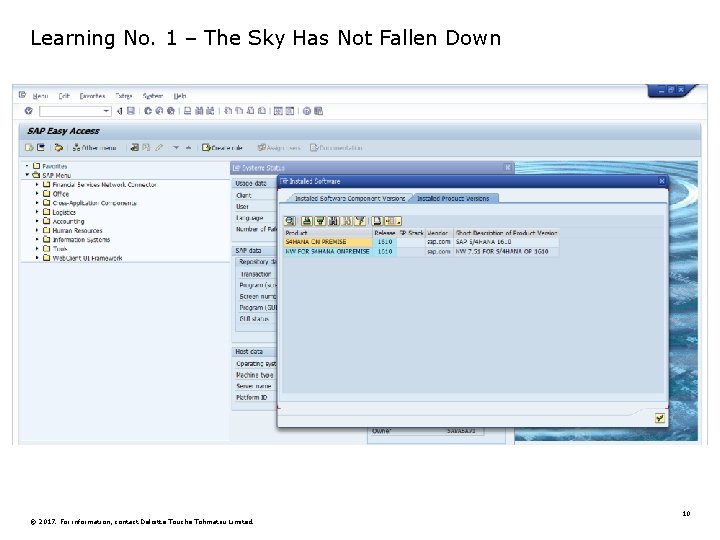This screenshot has height=540, width=720.
Task: Click the Assign users button
Action: 279,148
